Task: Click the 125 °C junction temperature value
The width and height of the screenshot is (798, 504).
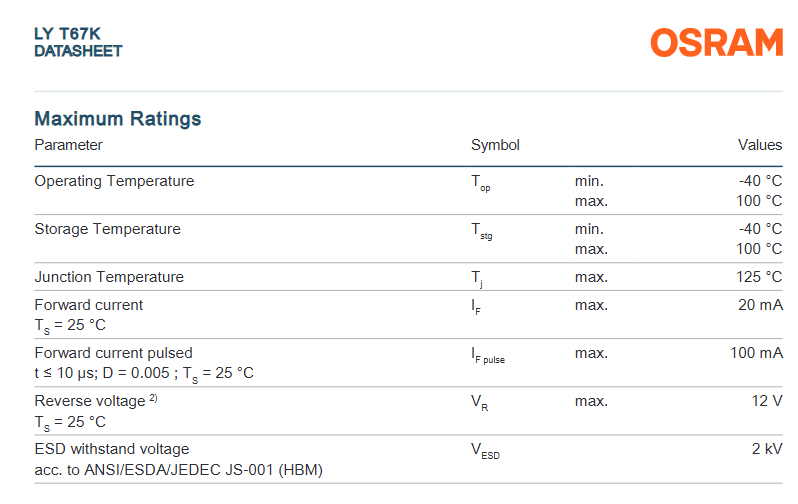Action: (759, 277)
